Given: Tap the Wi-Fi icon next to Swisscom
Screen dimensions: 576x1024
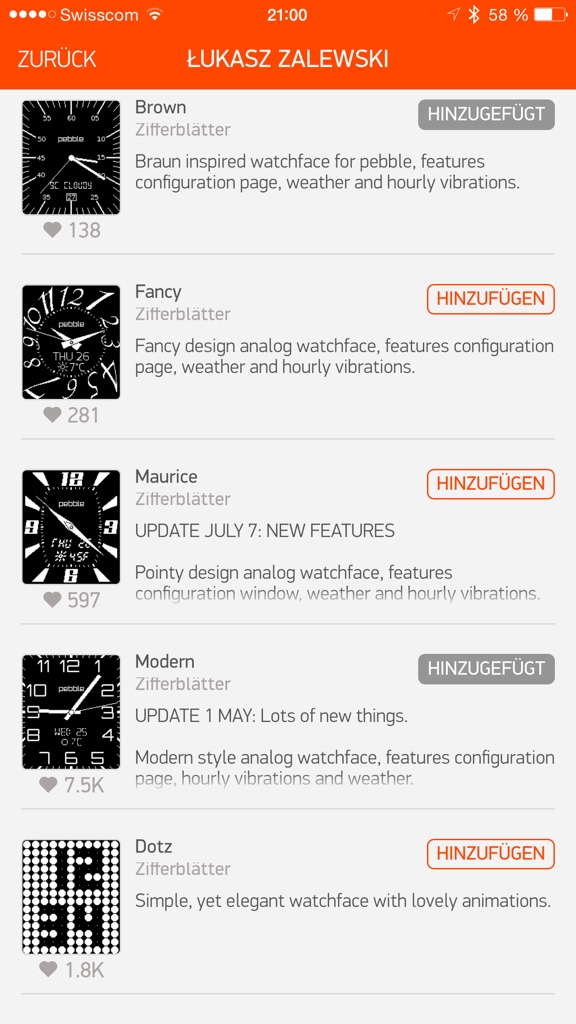Looking at the screenshot, I should tap(155, 15).
